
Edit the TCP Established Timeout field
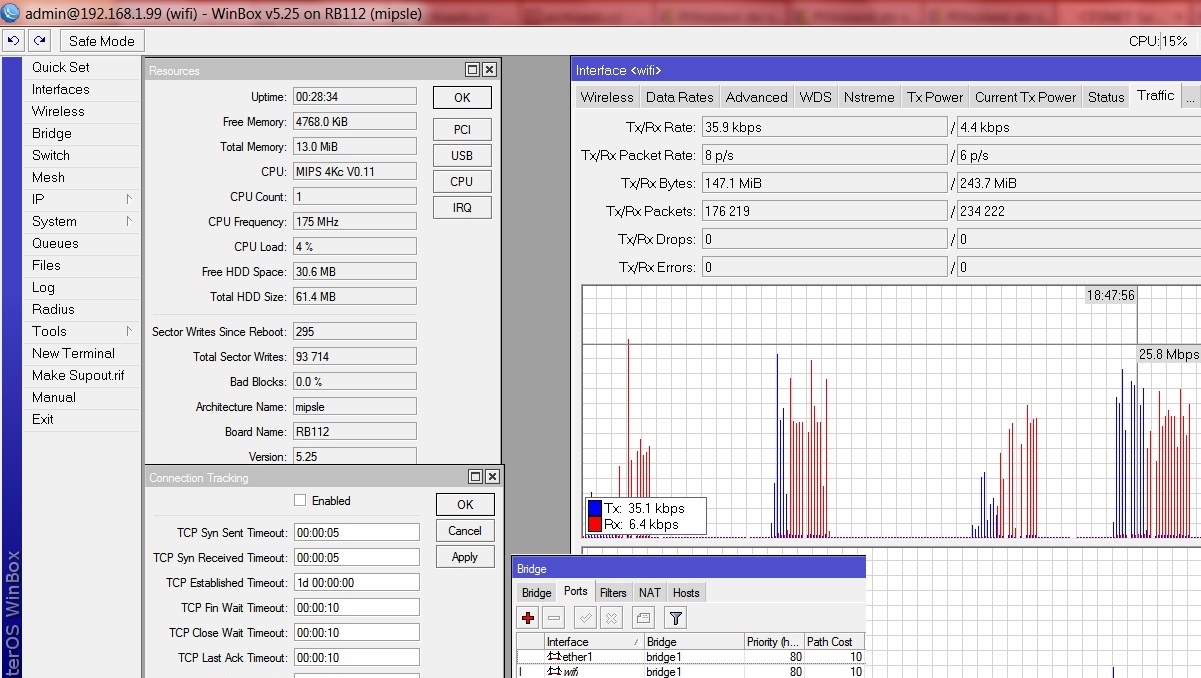(x=356, y=582)
